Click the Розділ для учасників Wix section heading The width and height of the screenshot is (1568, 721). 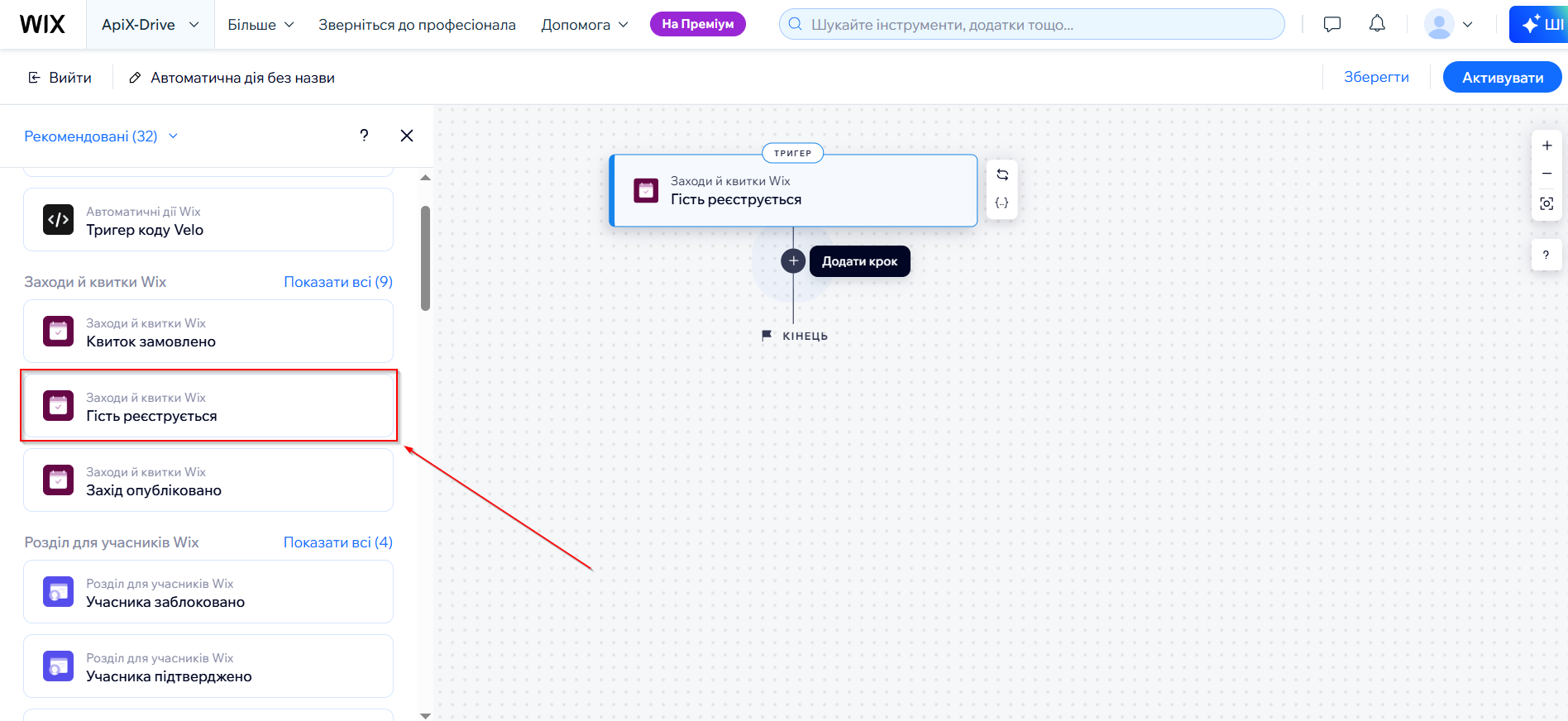coord(112,542)
